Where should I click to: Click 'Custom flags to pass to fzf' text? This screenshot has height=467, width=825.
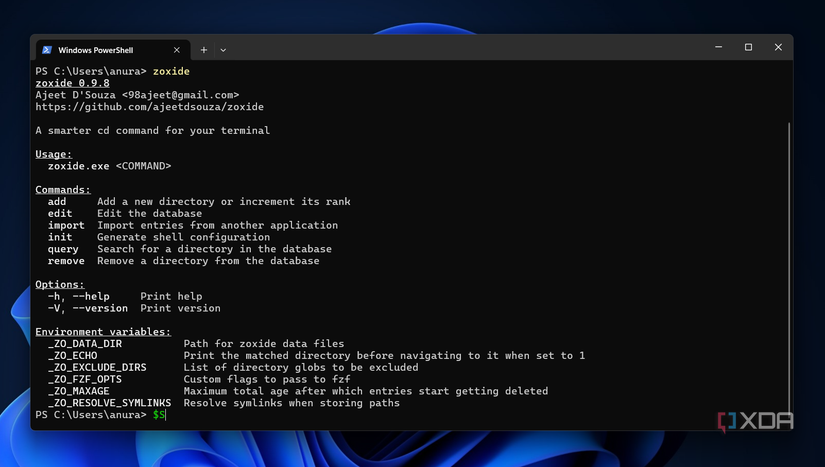click(x=267, y=379)
